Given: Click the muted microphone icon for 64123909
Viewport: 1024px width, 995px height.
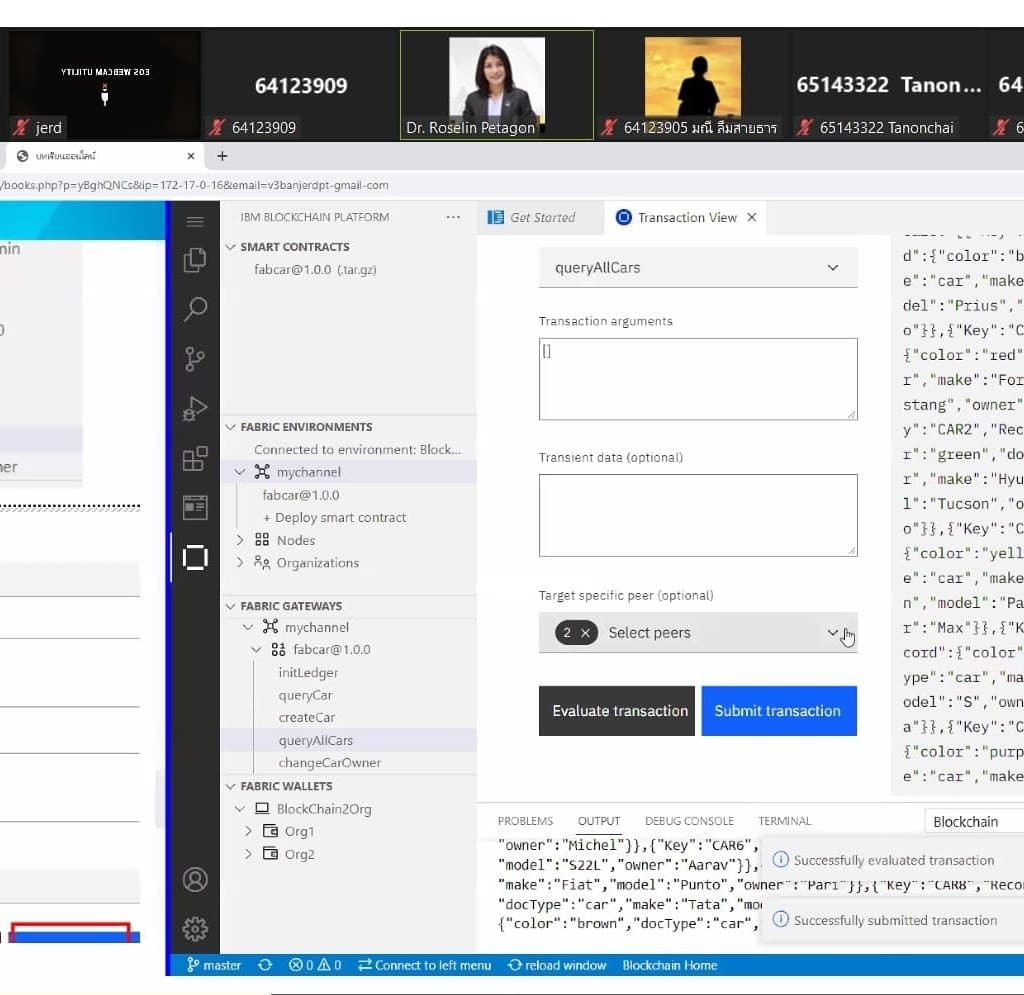Looking at the screenshot, I should (217, 127).
